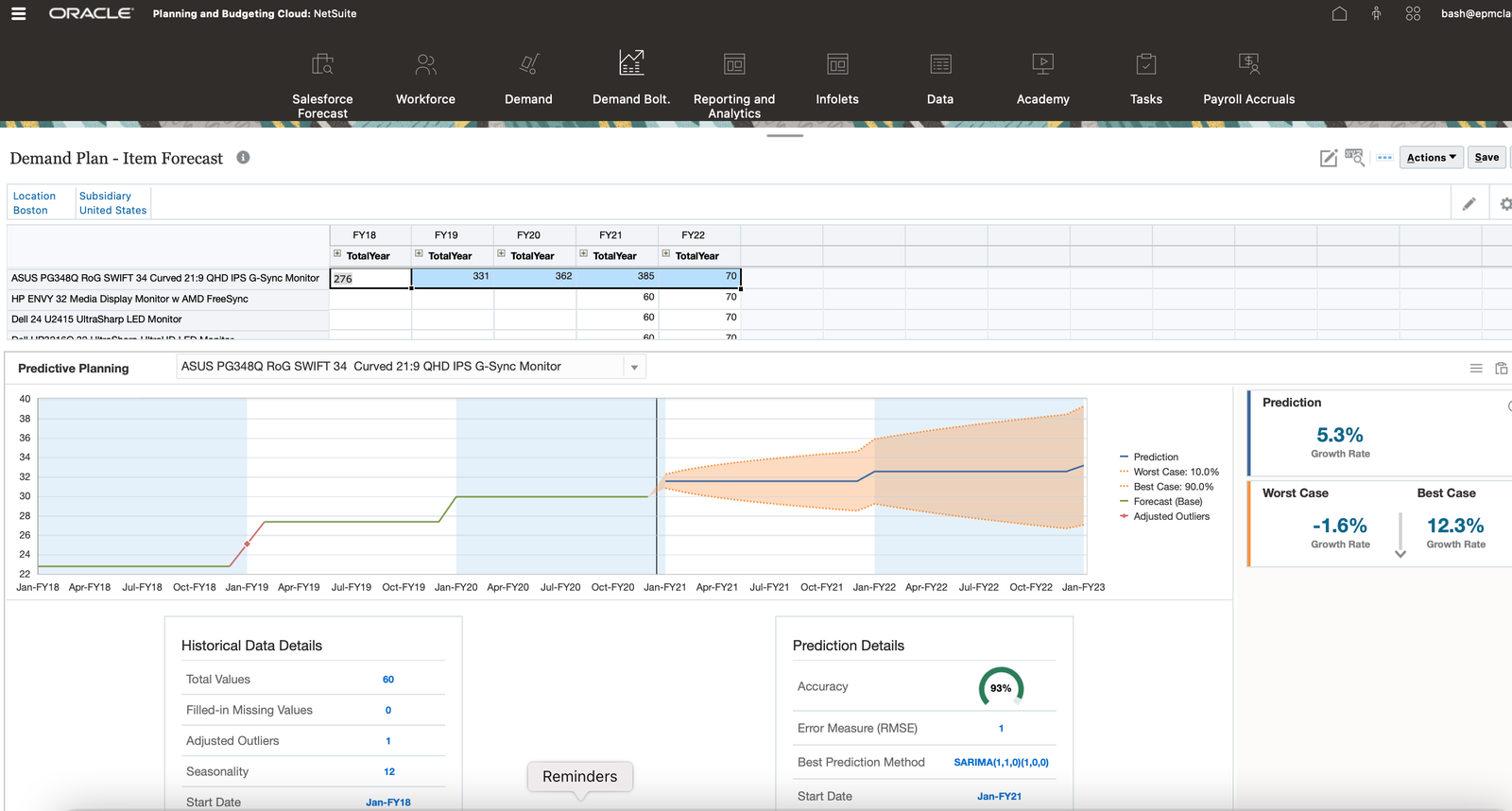Image resolution: width=1512 pixels, height=811 pixels.
Task: Click the 93% accuracy gauge
Action: pyautogui.click(x=1001, y=688)
